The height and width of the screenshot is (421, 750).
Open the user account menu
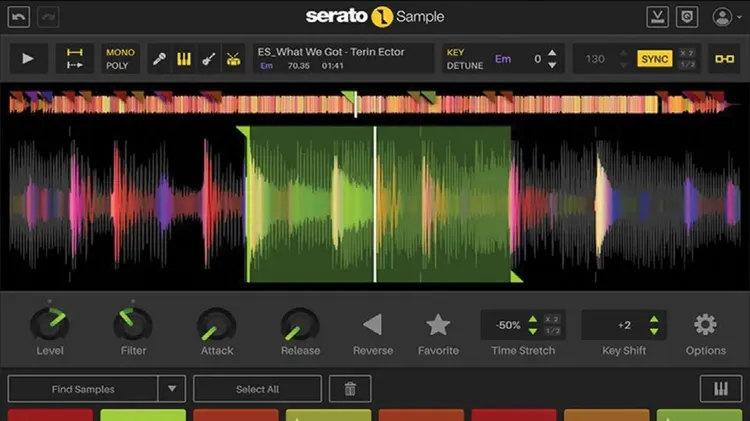tap(726, 17)
